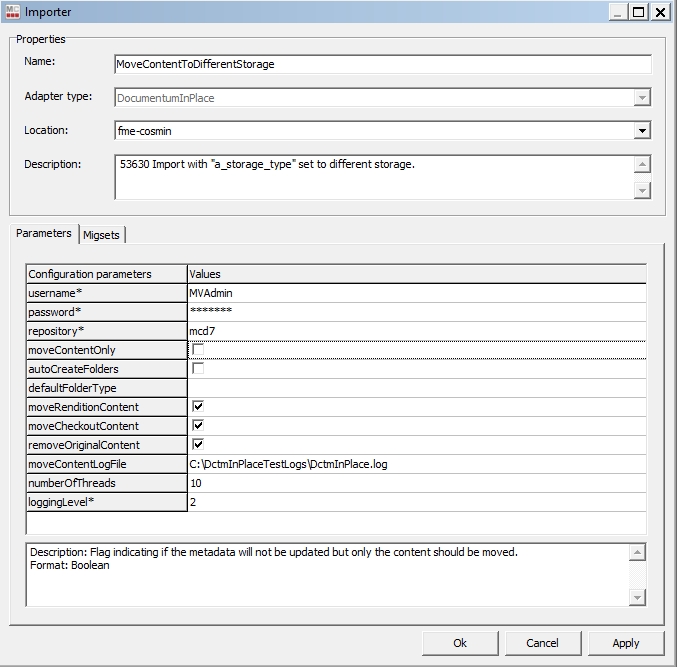This screenshot has width=677, height=667.
Task: Switch to the Migsets tab
Action: pos(102,235)
